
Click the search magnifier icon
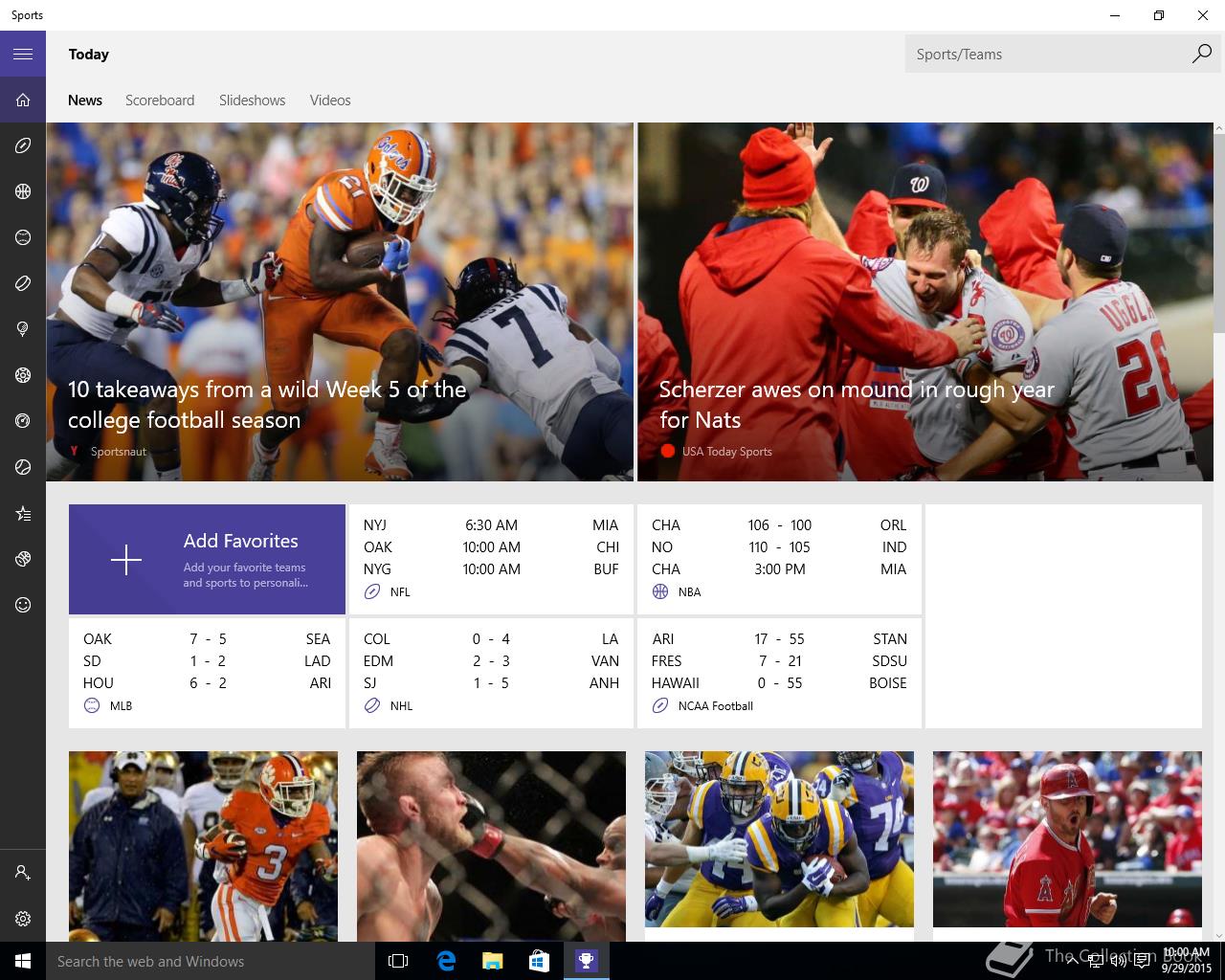[1201, 55]
